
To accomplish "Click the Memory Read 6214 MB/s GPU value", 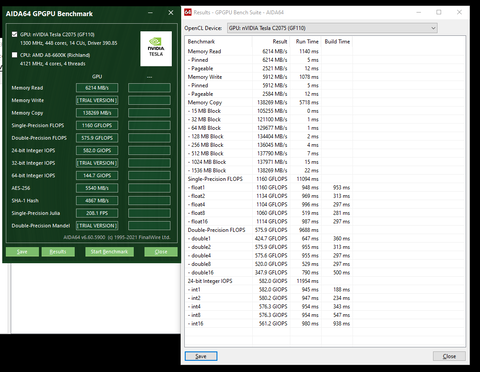I will (97, 88).
